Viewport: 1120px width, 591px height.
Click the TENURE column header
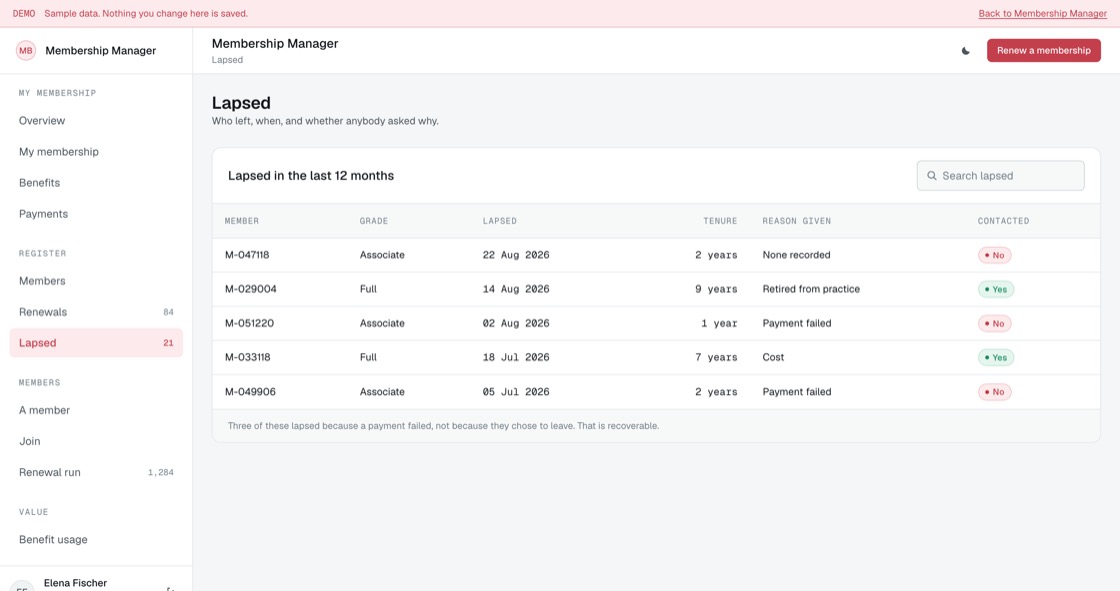pyautogui.click(x=720, y=221)
